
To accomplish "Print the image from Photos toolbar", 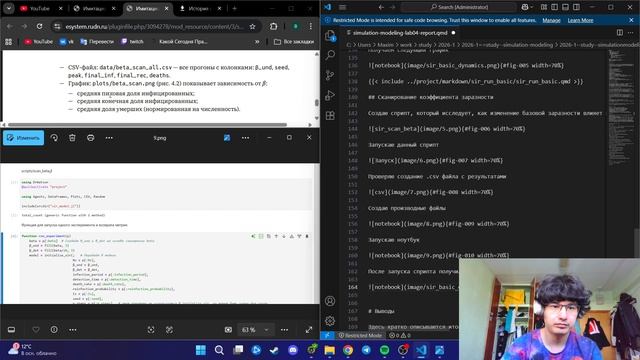I will (91, 138).
